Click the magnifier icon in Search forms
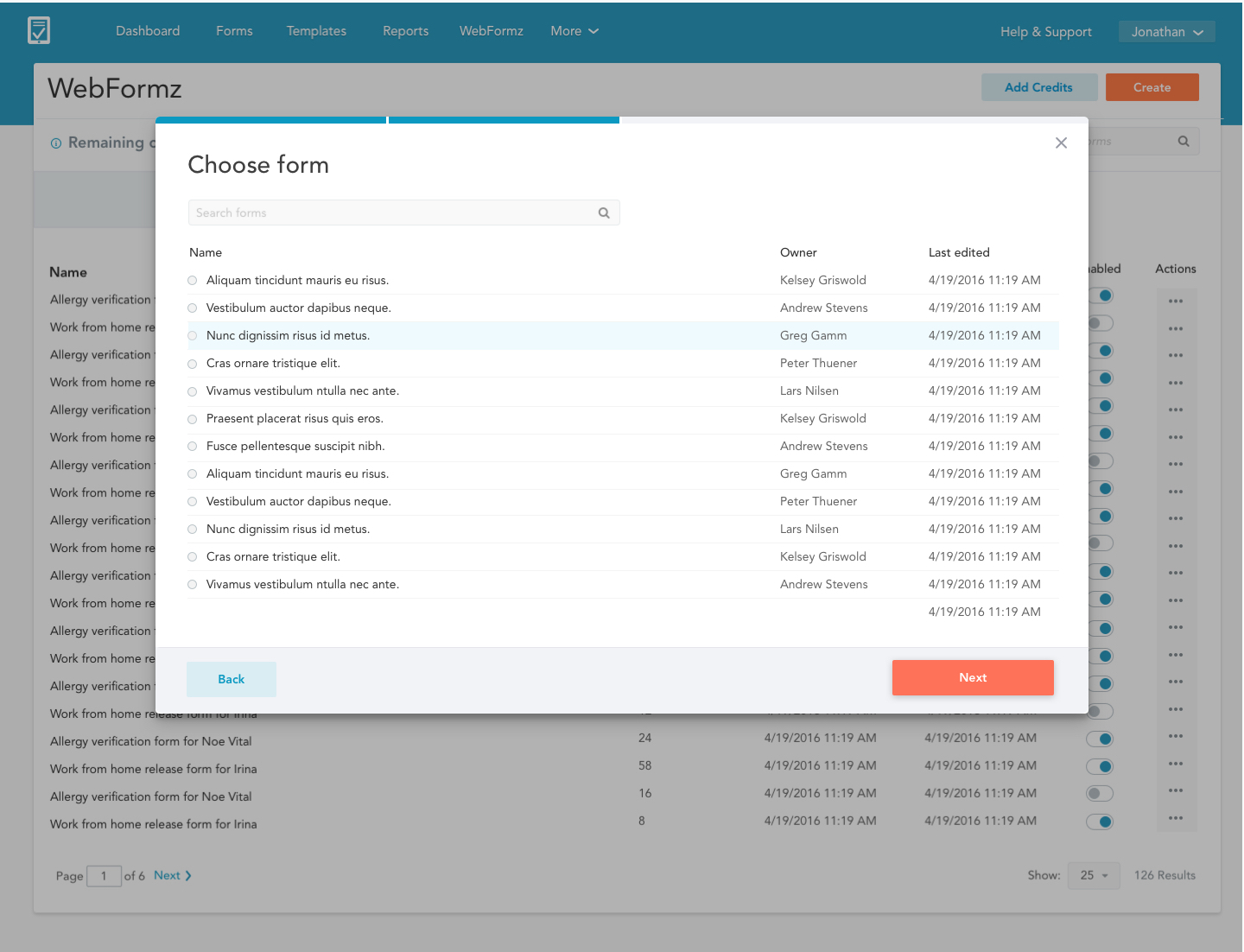Screen dimensions: 1244x952 (x=604, y=213)
